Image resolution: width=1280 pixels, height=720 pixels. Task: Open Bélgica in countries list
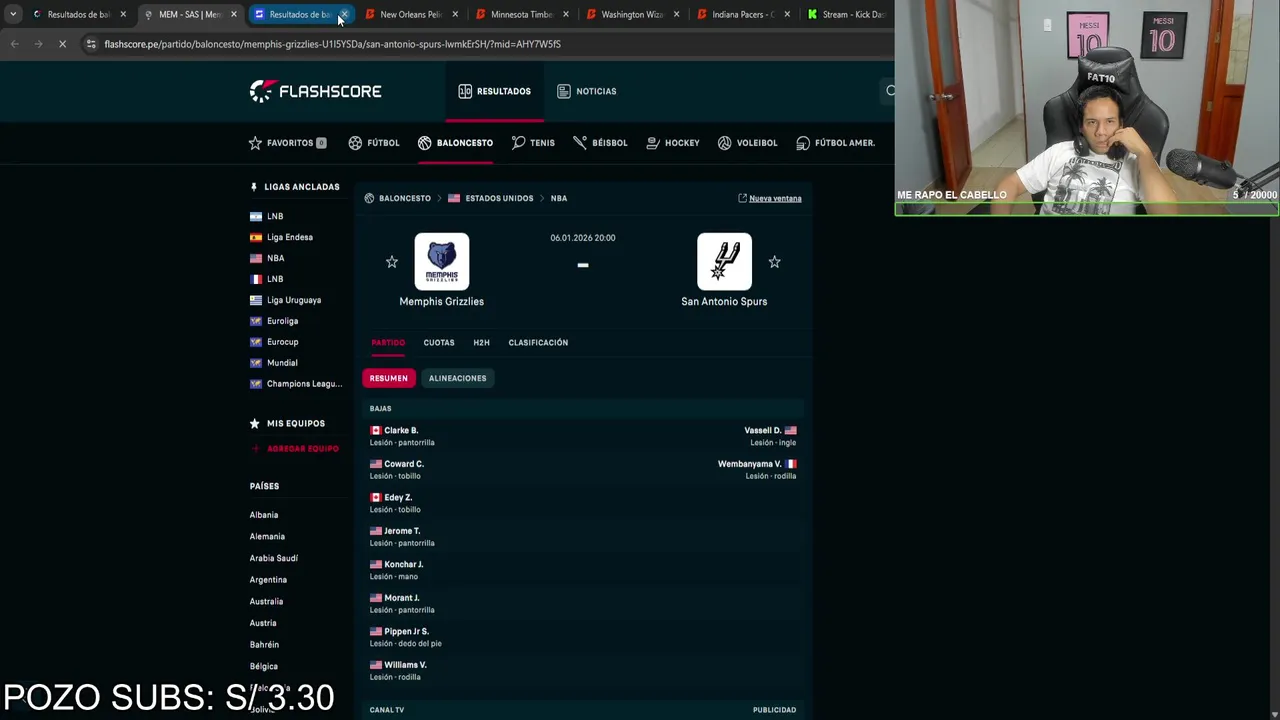pyautogui.click(x=264, y=666)
